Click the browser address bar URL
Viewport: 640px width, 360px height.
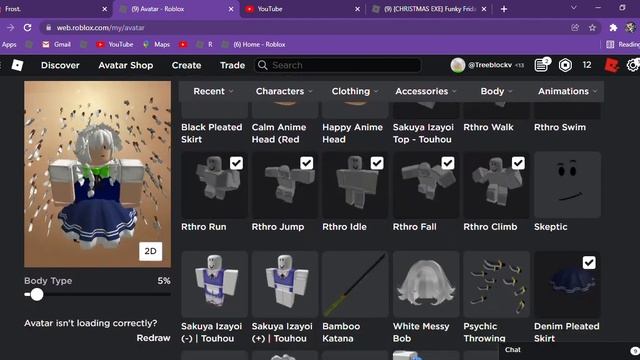point(100,28)
